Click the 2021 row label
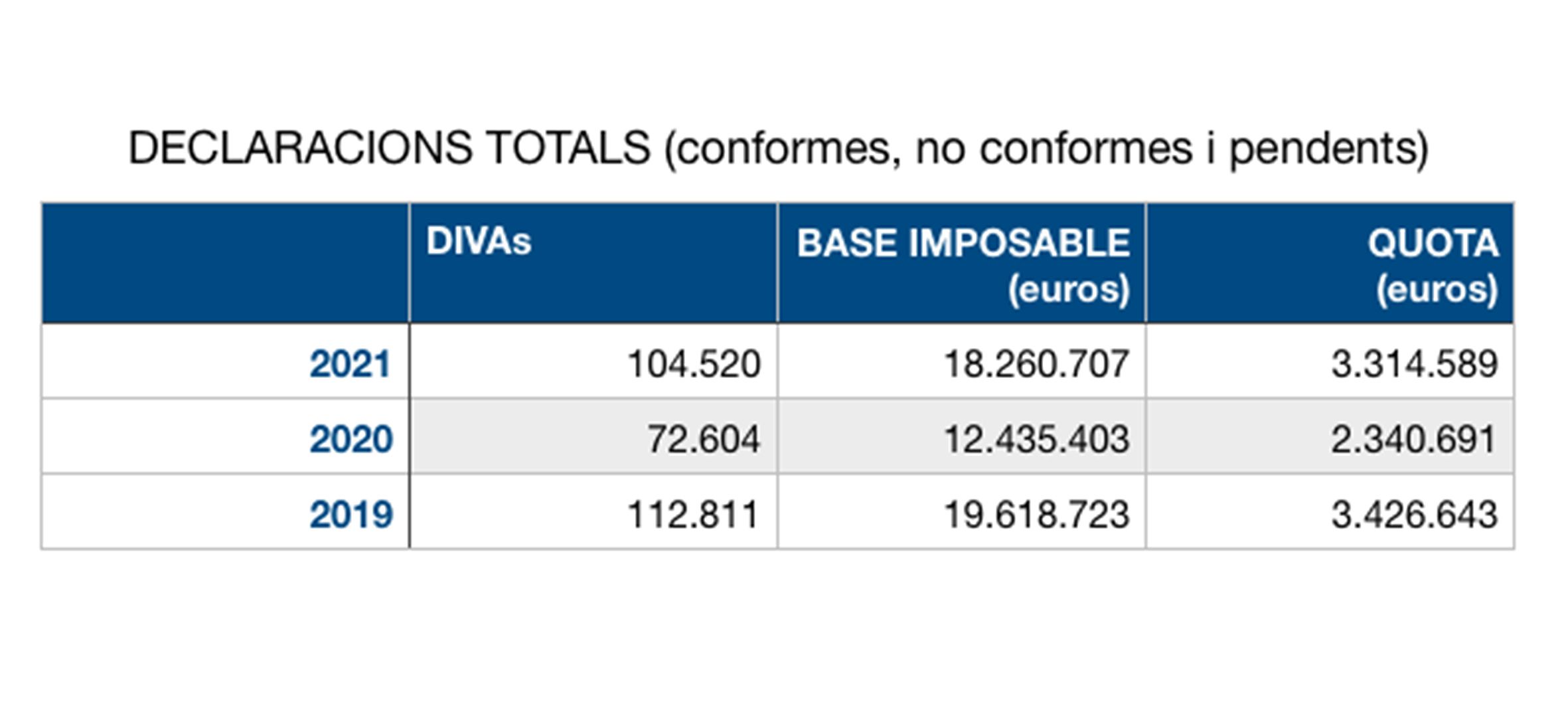1568x706 pixels. (350, 364)
